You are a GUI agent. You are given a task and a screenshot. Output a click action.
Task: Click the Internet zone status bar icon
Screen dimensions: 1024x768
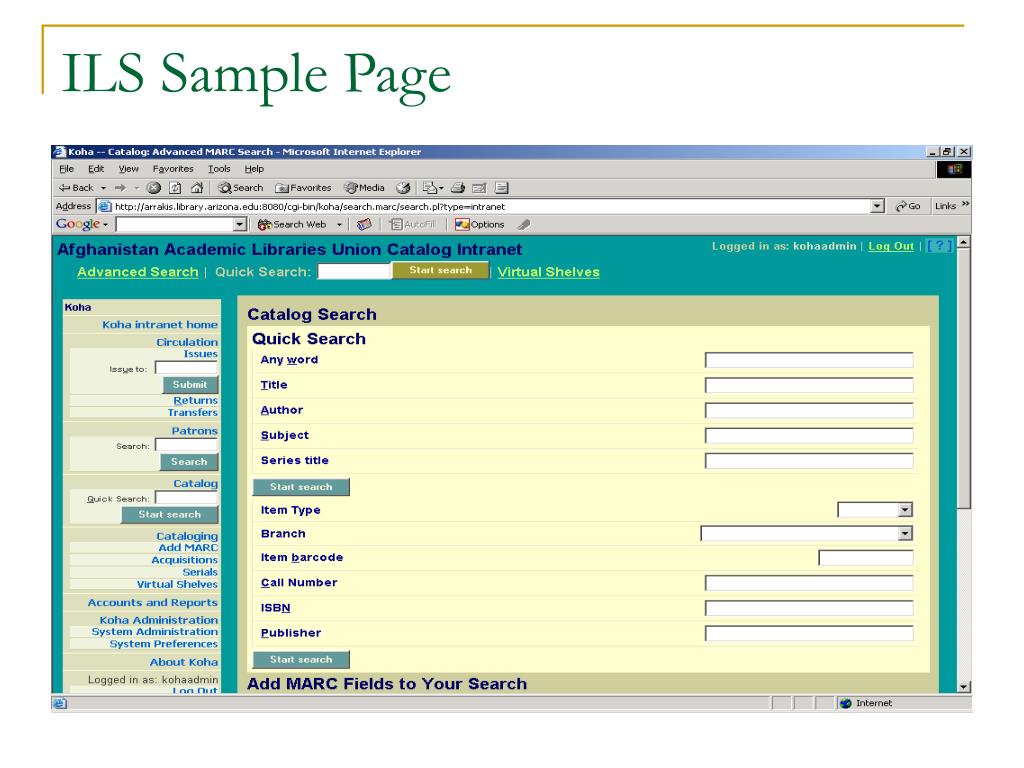point(846,703)
